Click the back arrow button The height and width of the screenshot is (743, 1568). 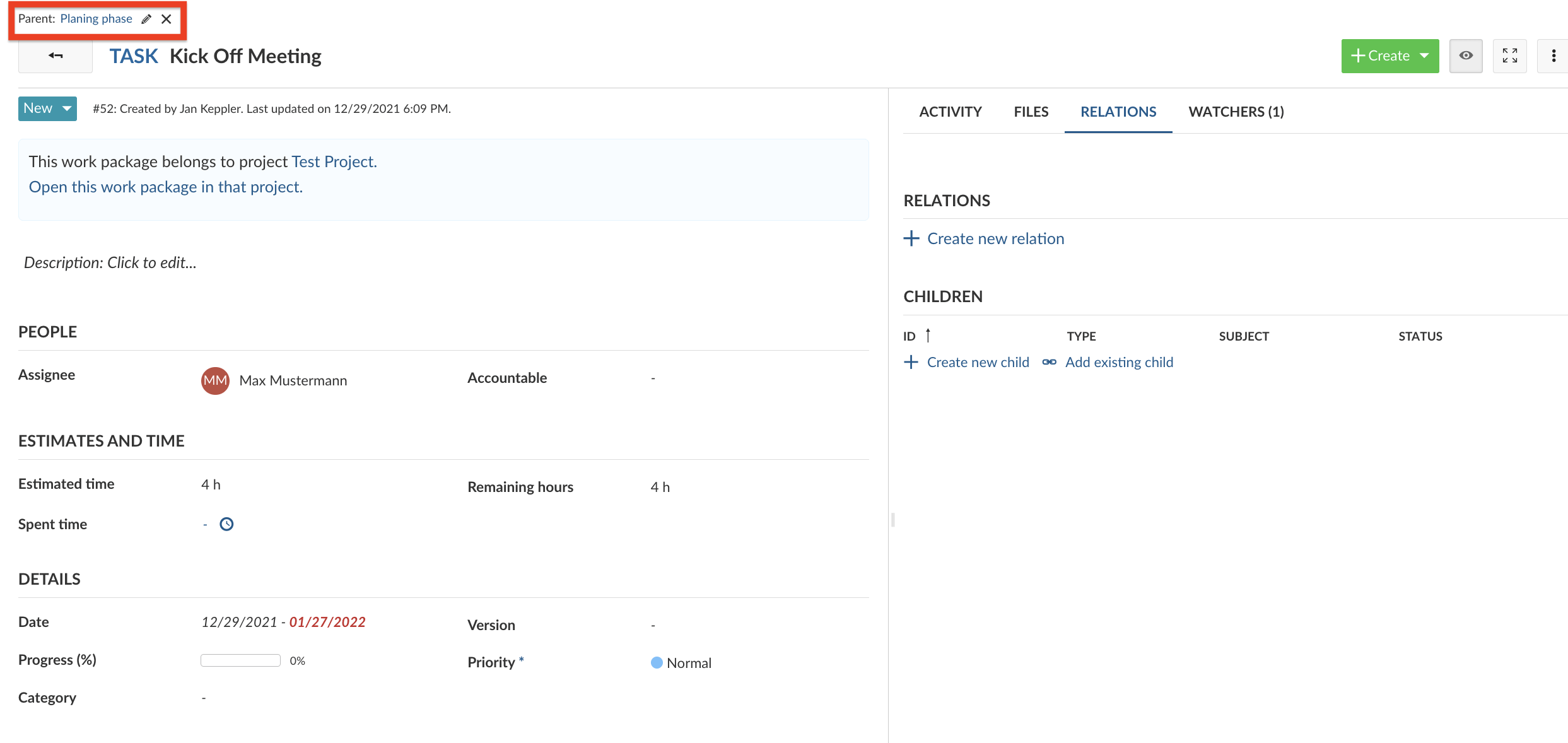56,56
